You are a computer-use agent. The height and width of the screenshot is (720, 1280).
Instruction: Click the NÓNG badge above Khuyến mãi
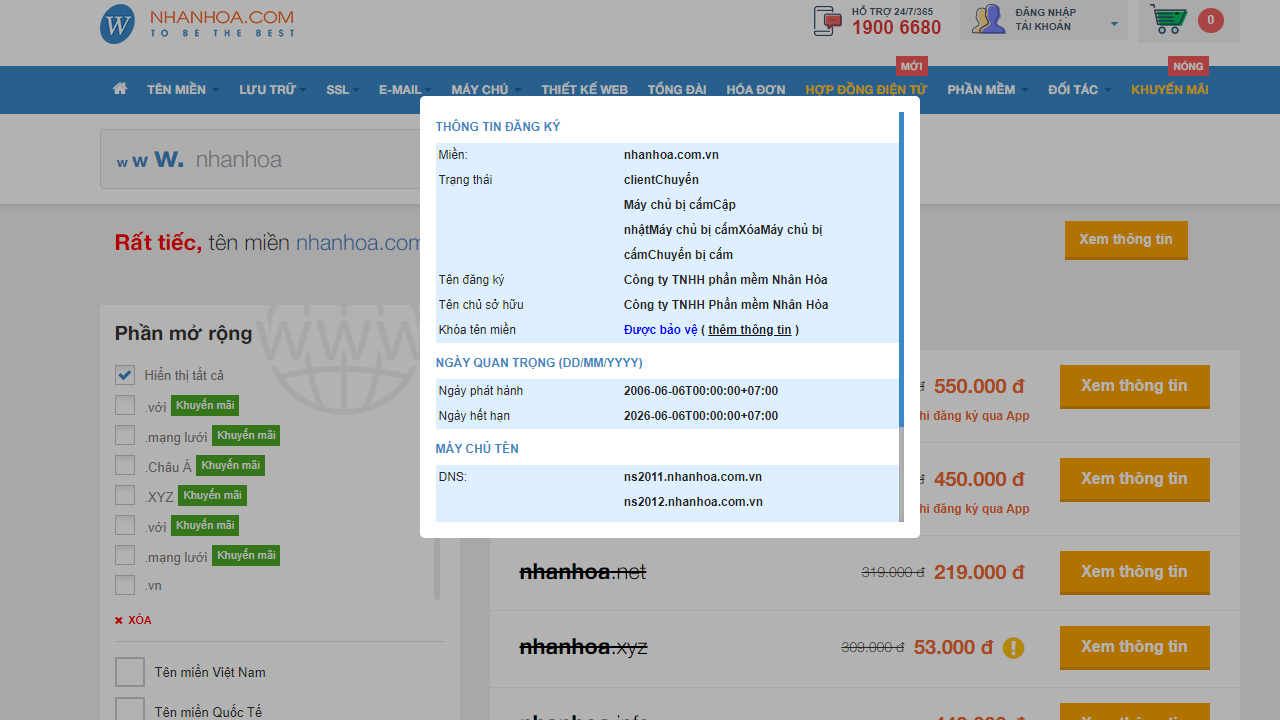[1188, 66]
